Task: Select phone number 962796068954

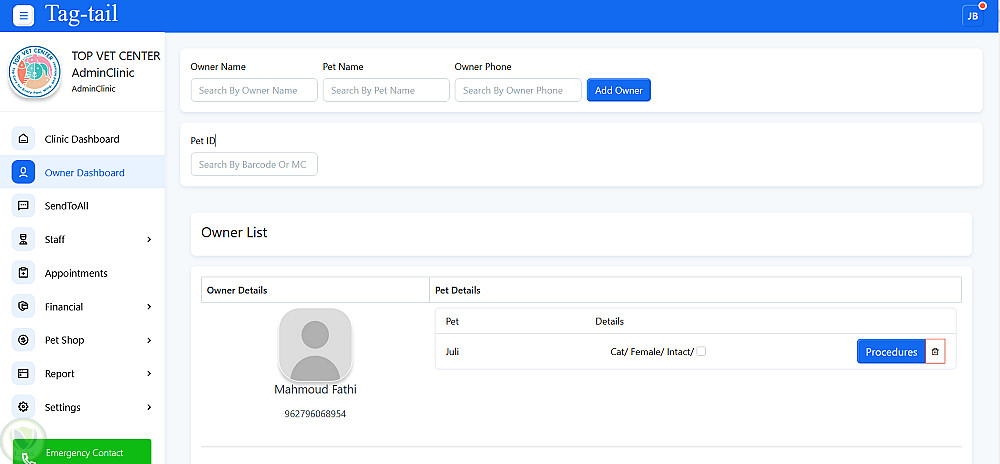Action: (315, 414)
